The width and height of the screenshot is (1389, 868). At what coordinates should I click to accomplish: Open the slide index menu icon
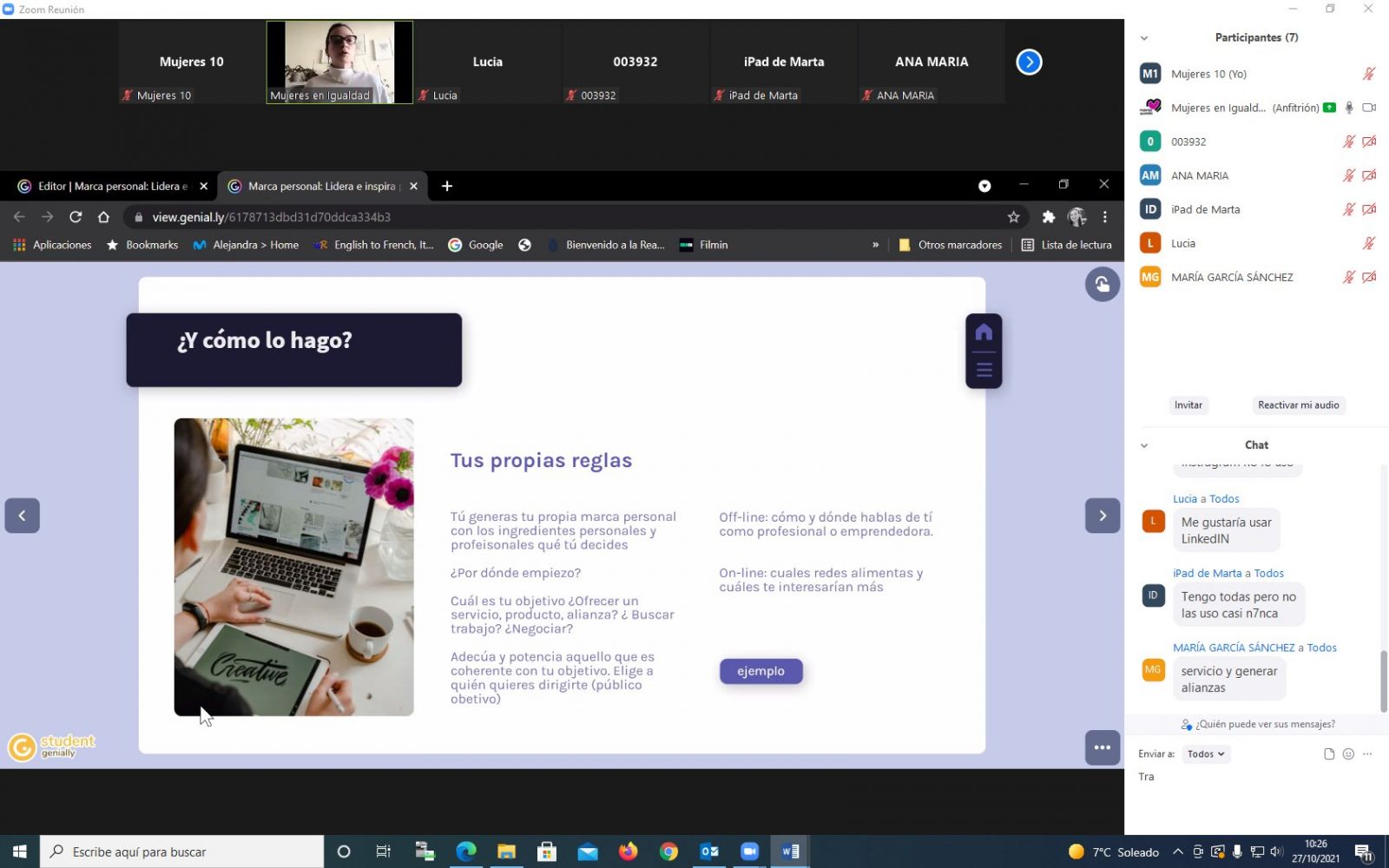[x=984, y=370]
